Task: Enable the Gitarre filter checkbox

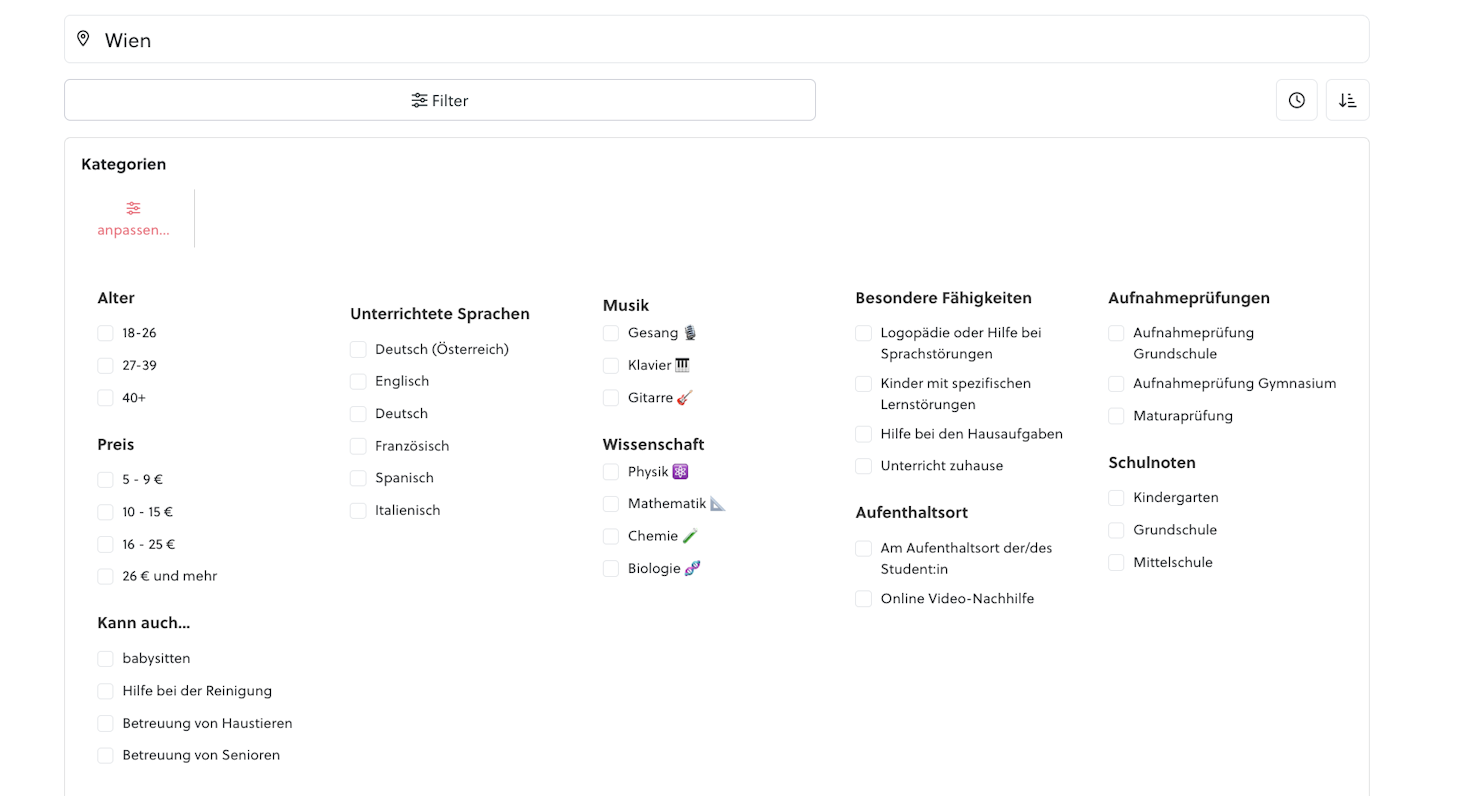Action: (x=611, y=398)
